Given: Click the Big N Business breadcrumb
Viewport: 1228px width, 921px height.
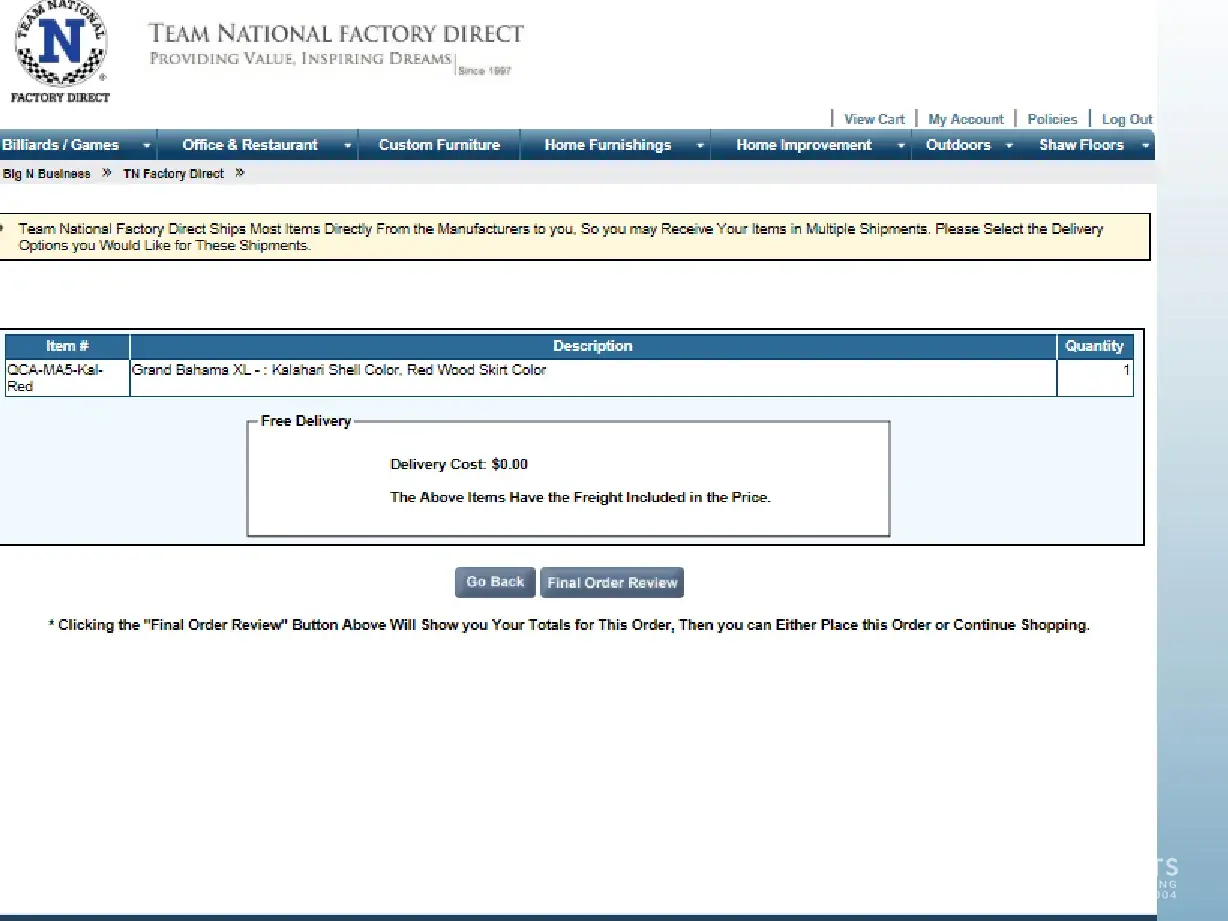Looking at the screenshot, I should point(46,174).
